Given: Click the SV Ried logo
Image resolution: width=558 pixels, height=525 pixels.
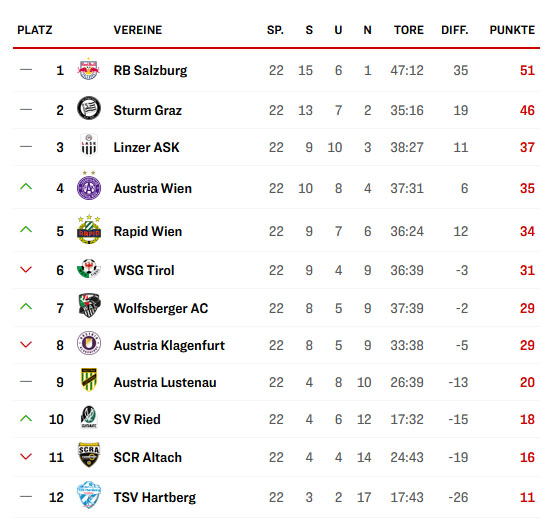Looking at the screenshot, I should point(89,417).
